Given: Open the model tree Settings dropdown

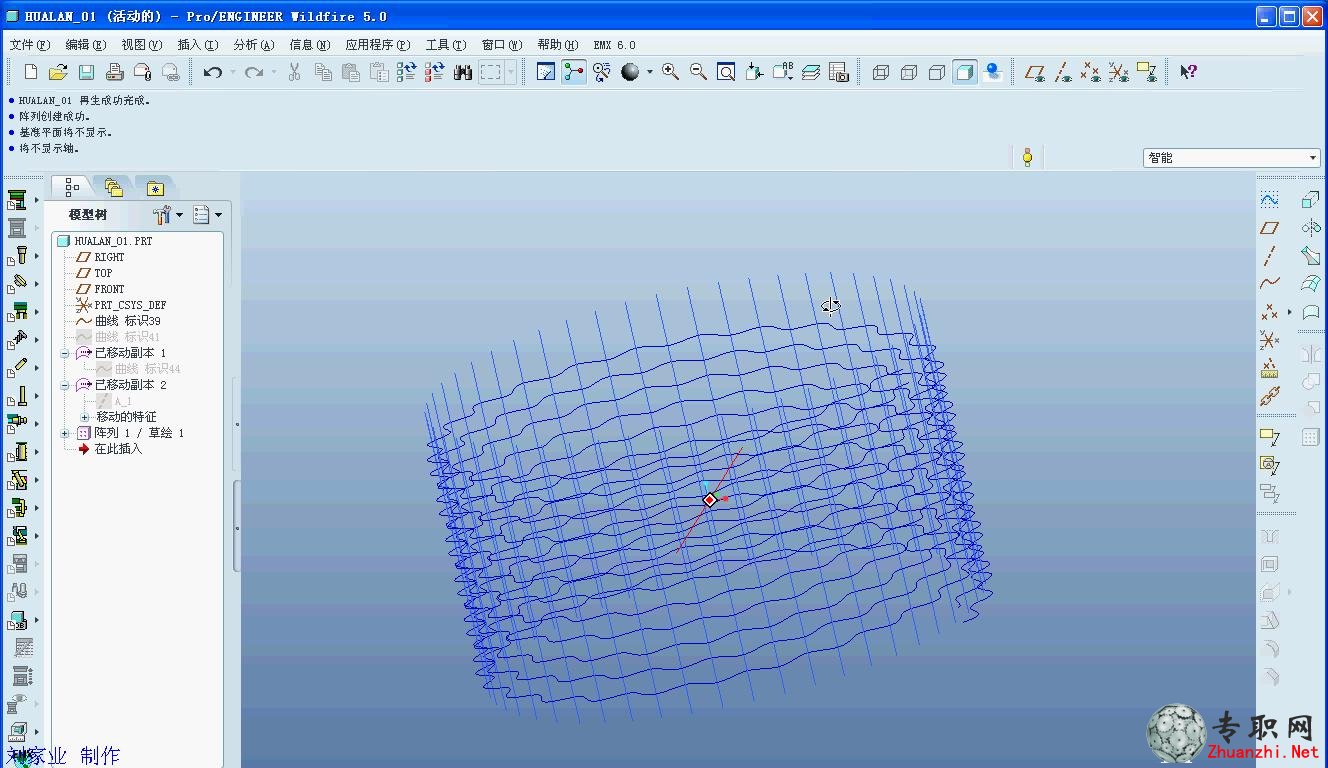Looking at the screenshot, I should [x=168, y=214].
